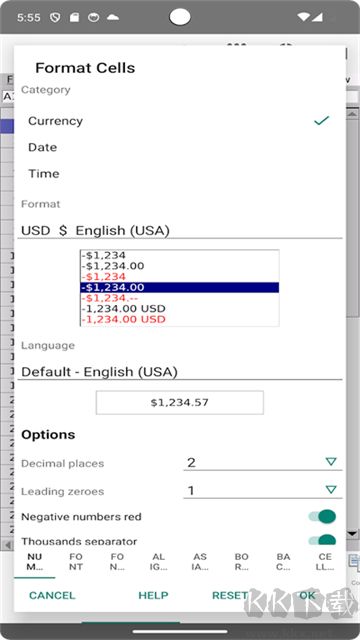Open the Decimal places dropdown arrow
The height and width of the screenshot is (640, 360).
331,462
